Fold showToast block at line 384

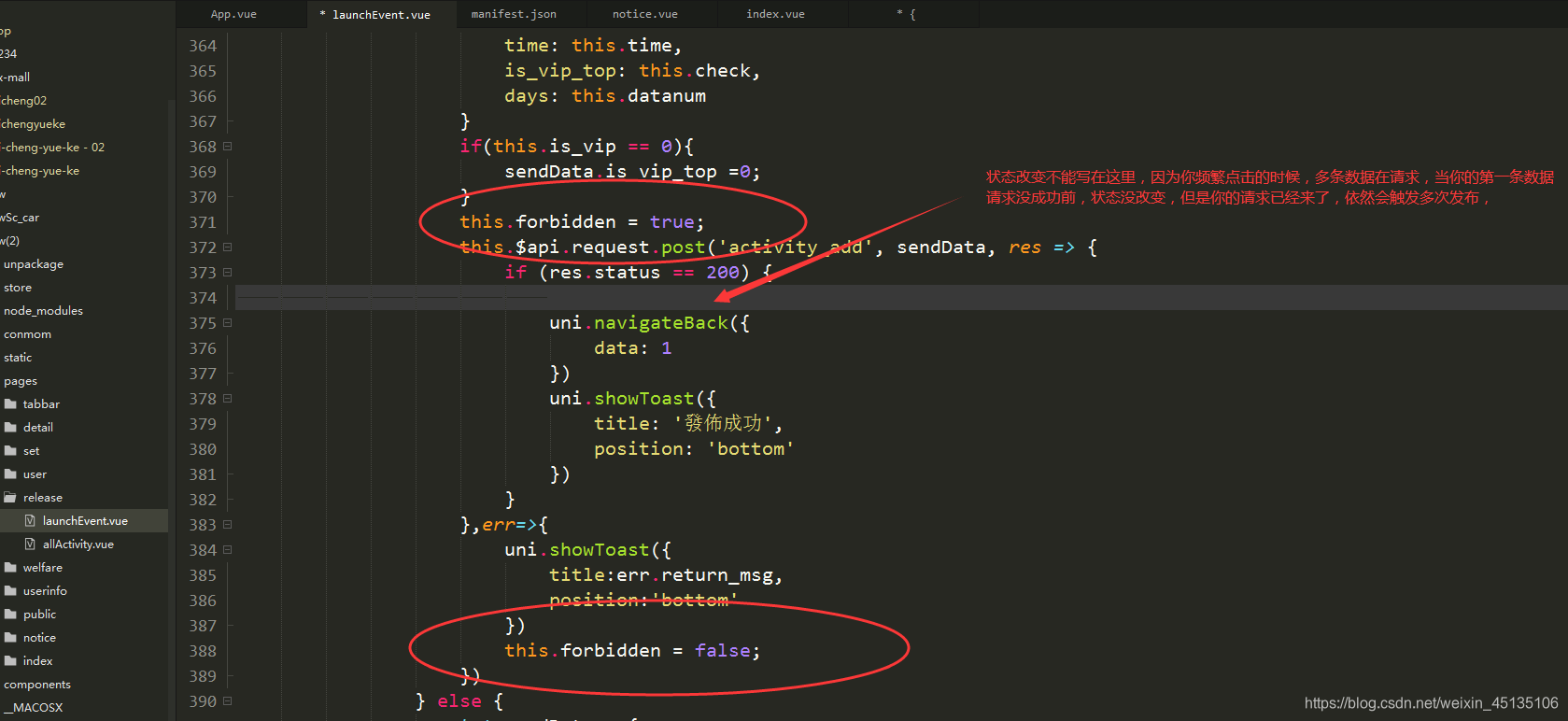pos(227,550)
